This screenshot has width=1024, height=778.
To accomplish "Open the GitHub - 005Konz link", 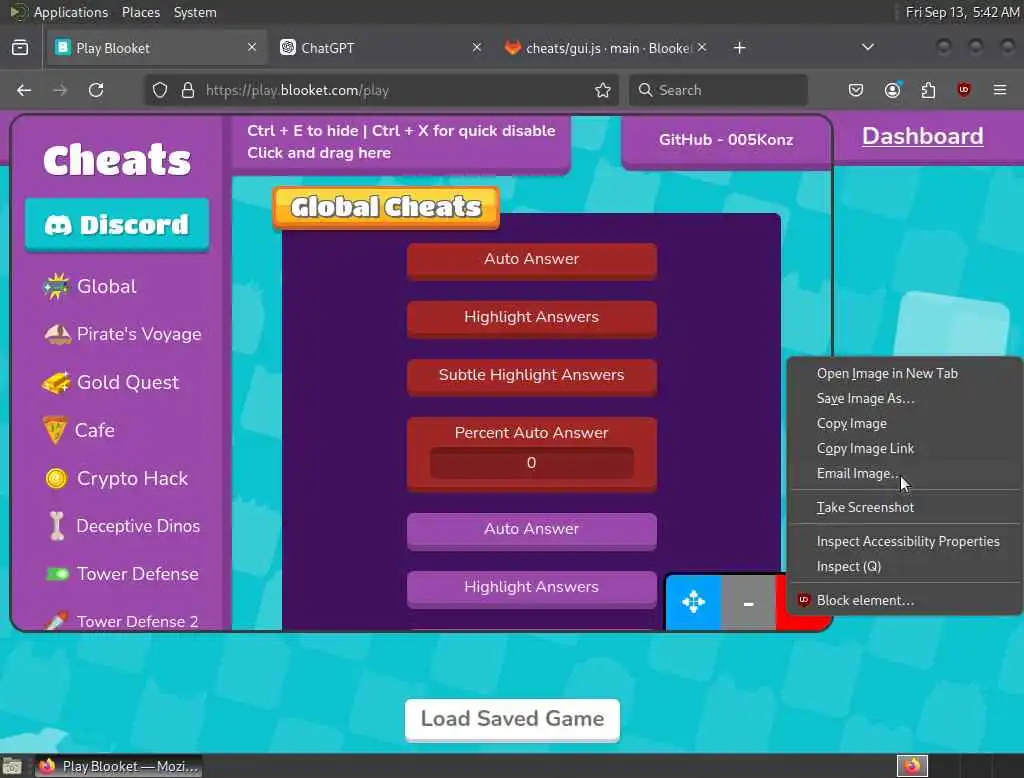I will [x=726, y=140].
